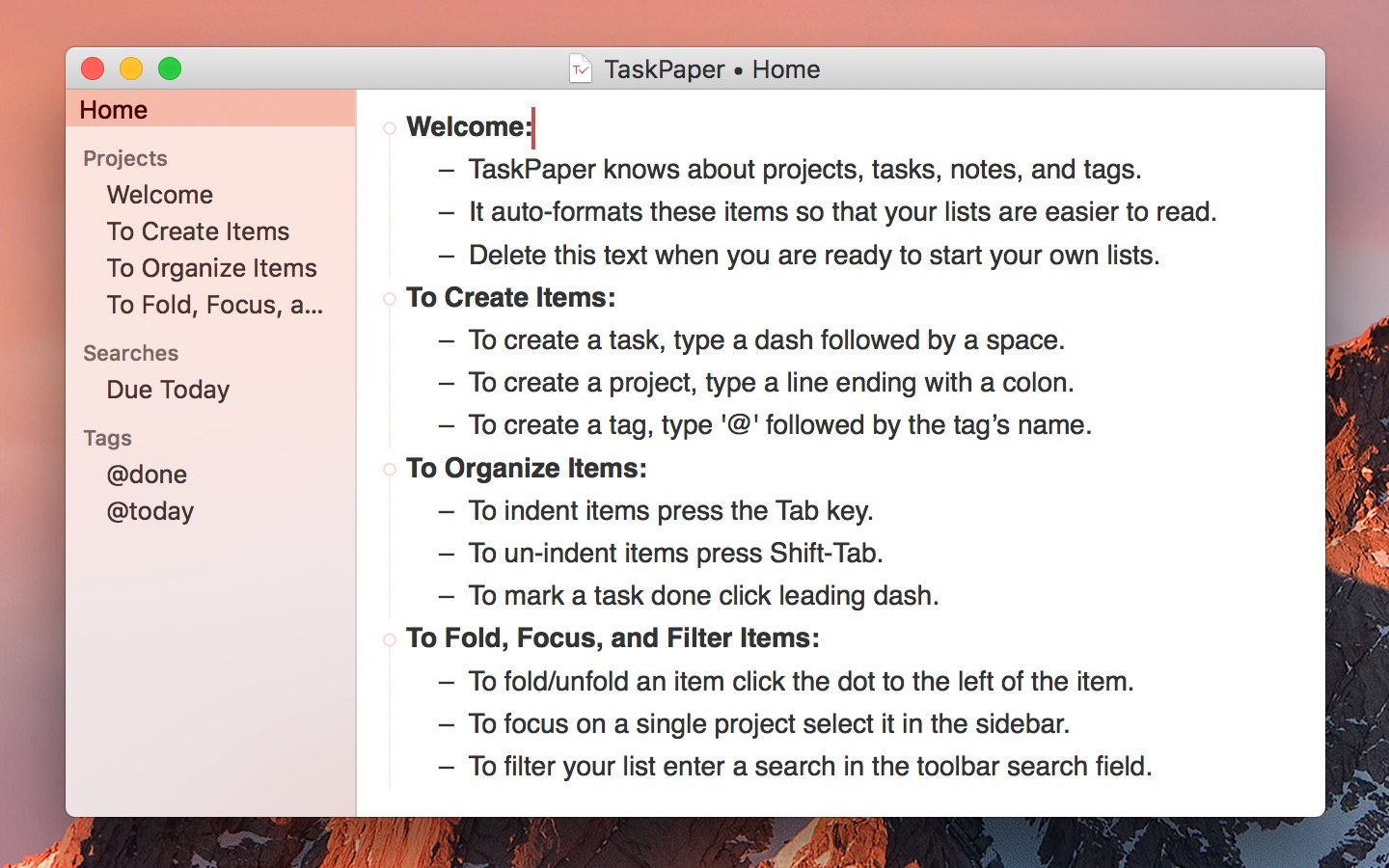1389x868 pixels.
Task: Fold the Welcome project using its dot
Action: click(390, 128)
